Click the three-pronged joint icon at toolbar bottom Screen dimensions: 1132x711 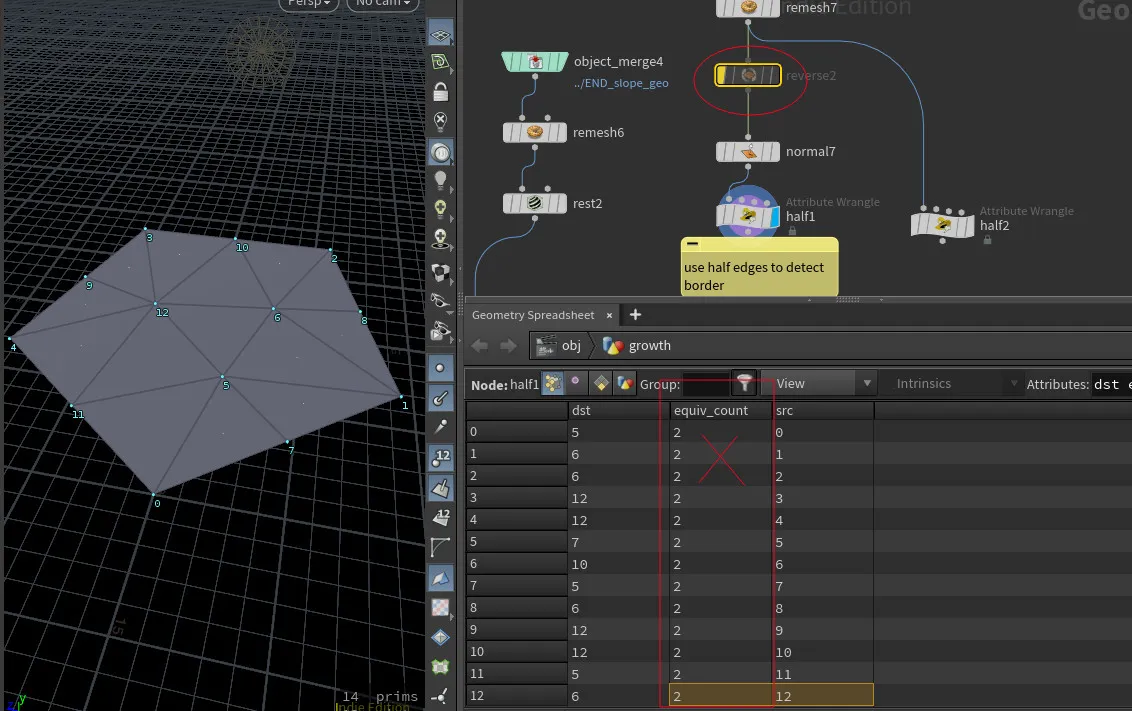[440, 696]
